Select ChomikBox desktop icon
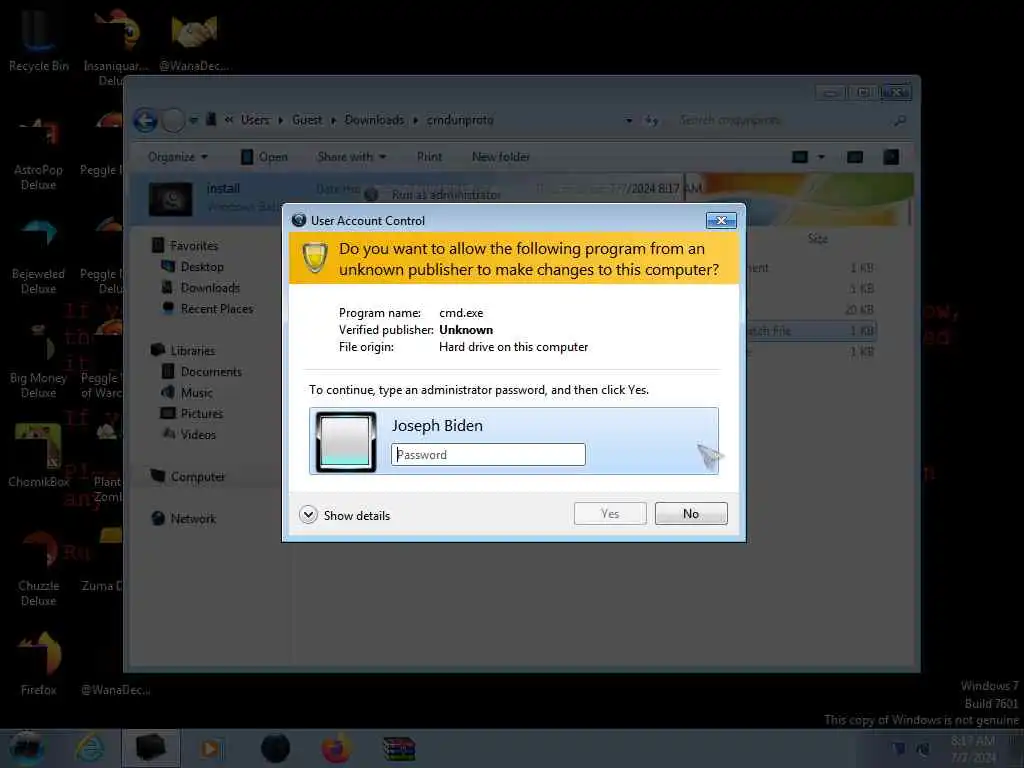Screen dimensions: 1024x768 (x=39, y=456)
